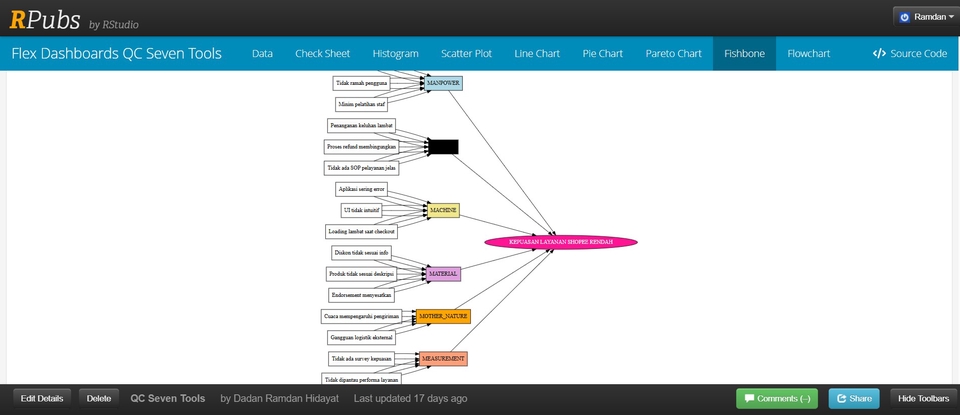Switch to the Flowchart tab

(x=809, y=53)
